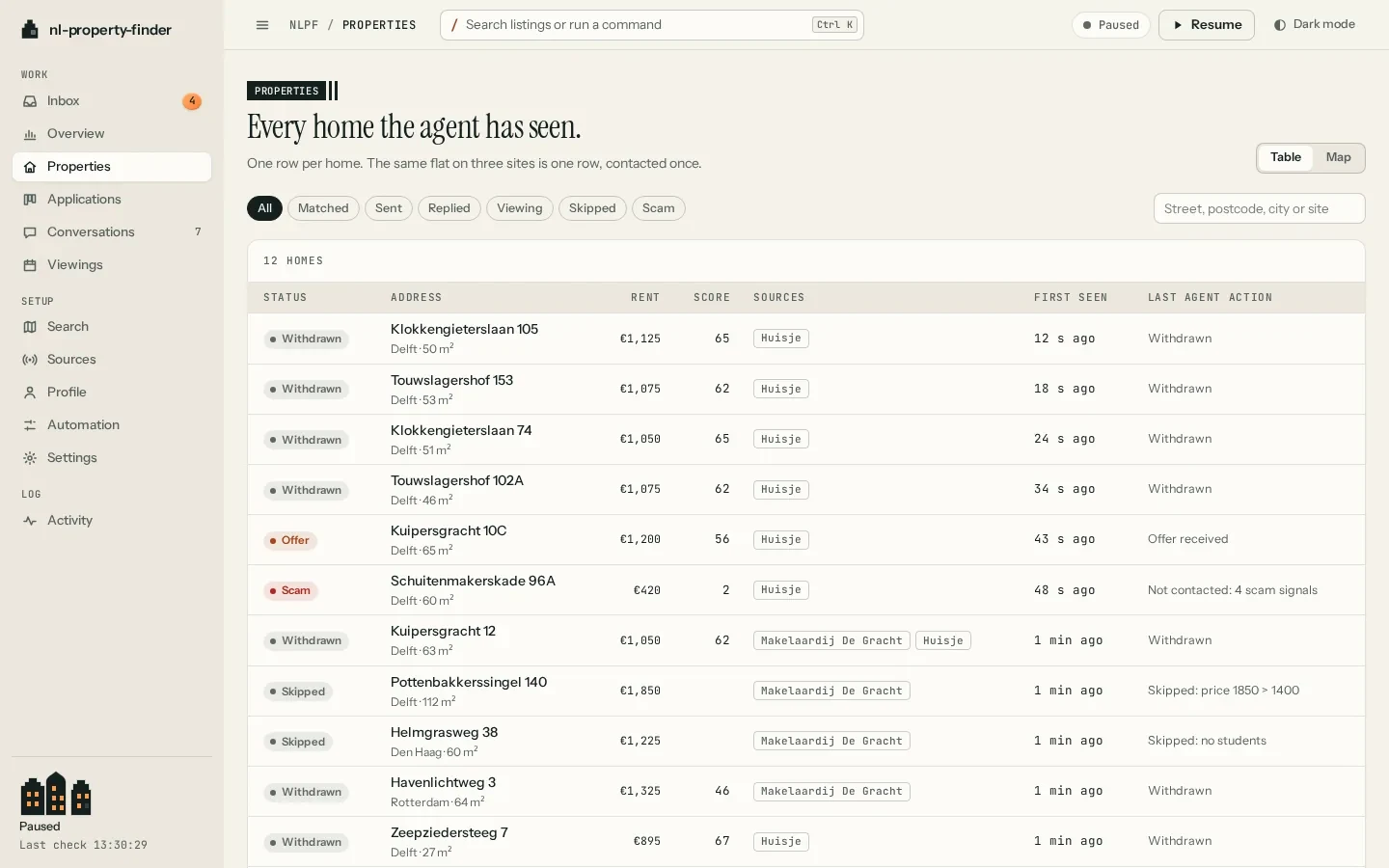Click the Overview bar chart icon
The height and width of the screenshot is (868, 1389).
pos(30,134)
